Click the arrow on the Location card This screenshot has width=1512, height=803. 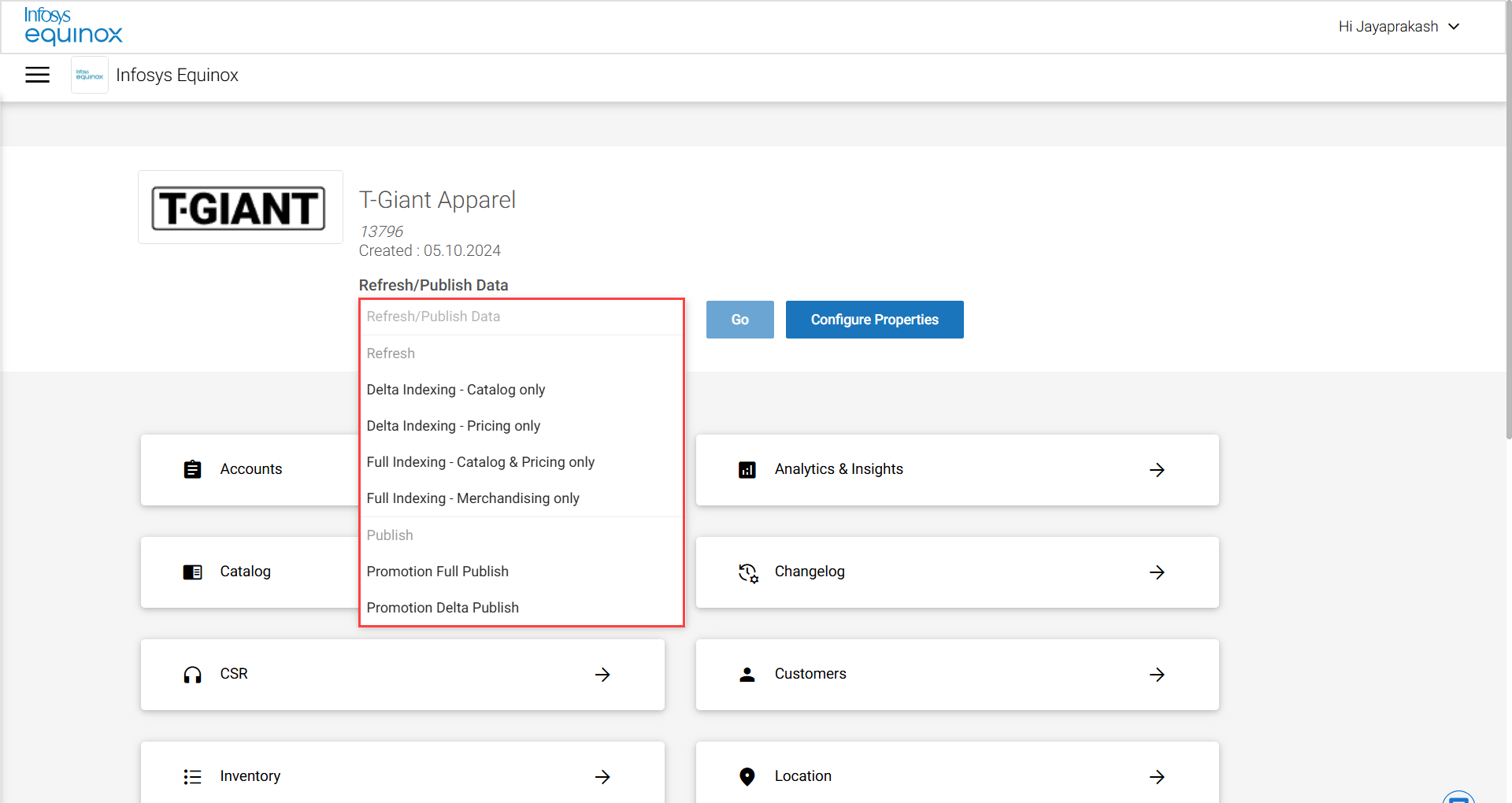pos(1157,777)
